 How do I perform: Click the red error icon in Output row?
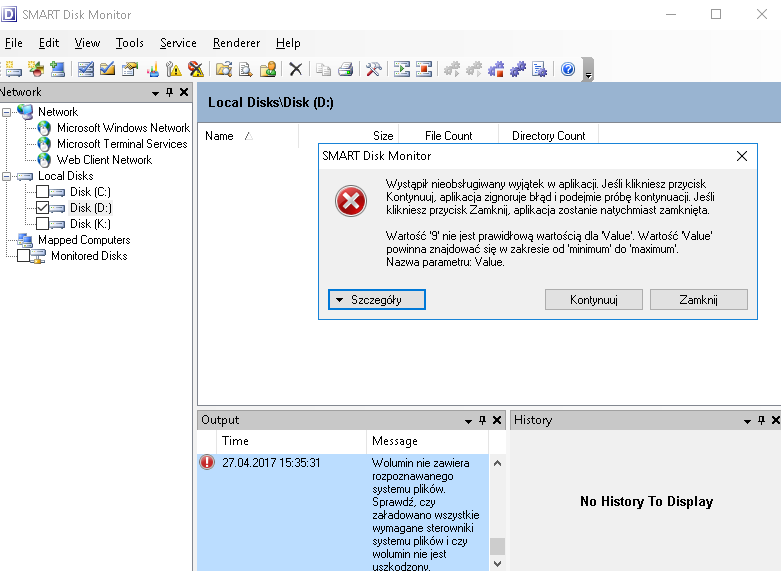[207, 462]
